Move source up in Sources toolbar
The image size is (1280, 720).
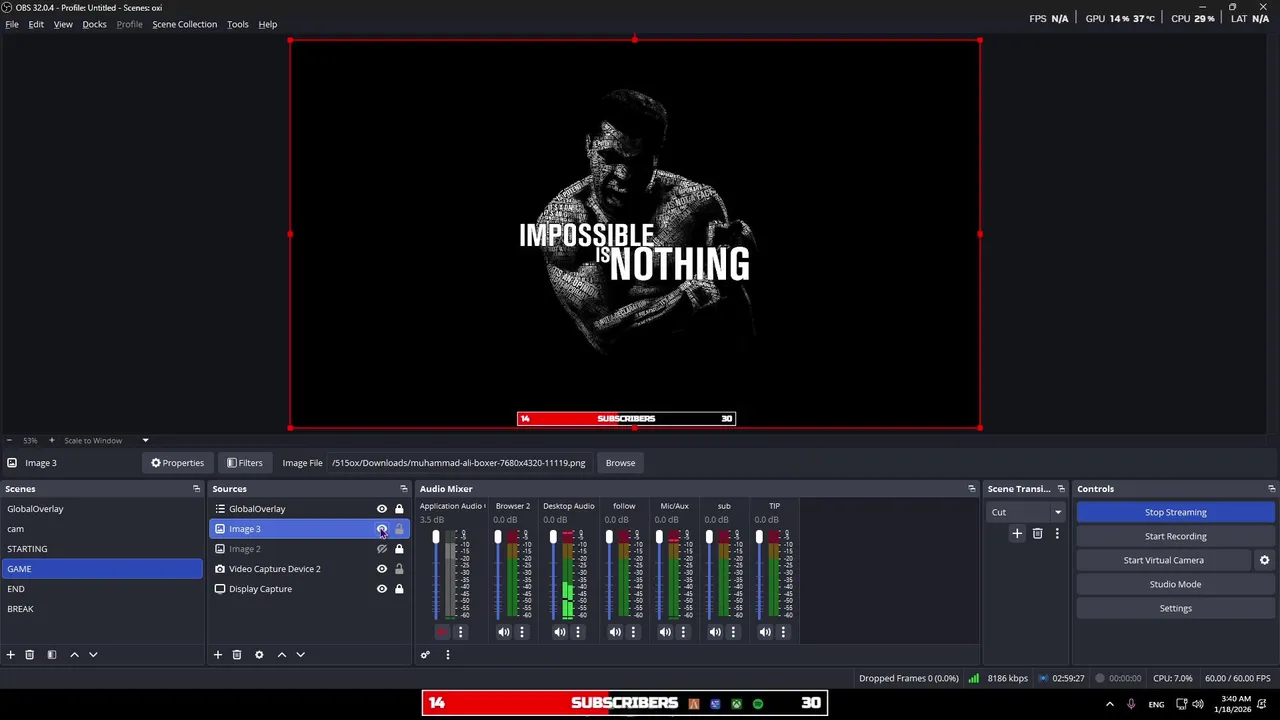[282, 655]
